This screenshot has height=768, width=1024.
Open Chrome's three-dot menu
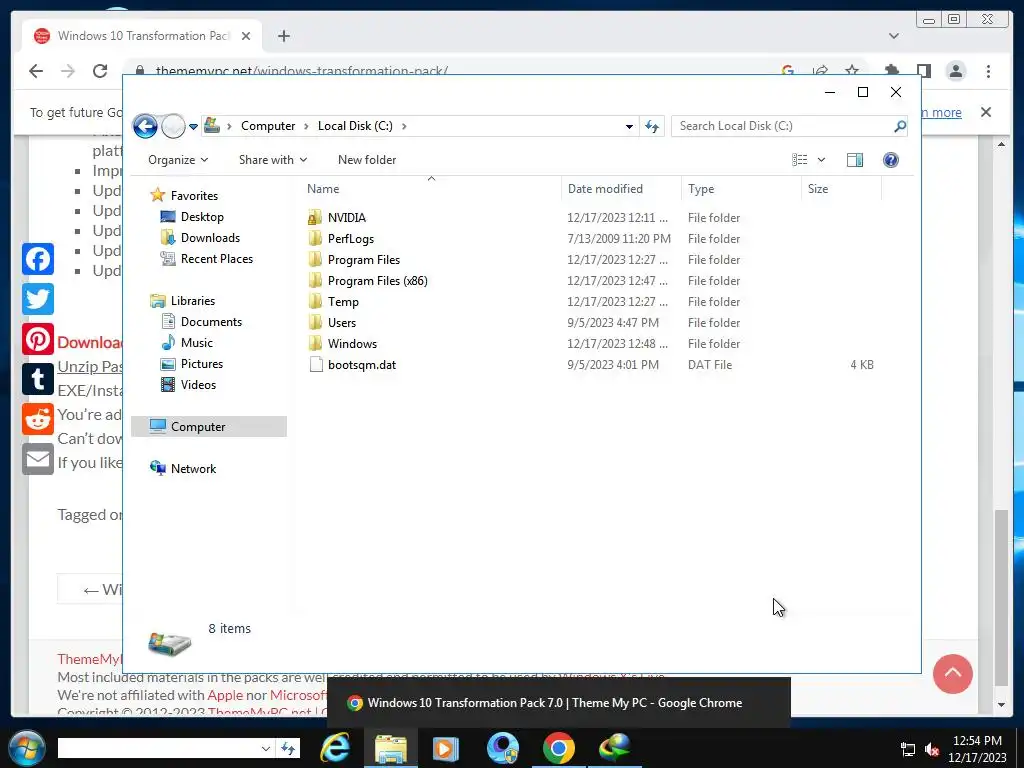tap(988, 71)
